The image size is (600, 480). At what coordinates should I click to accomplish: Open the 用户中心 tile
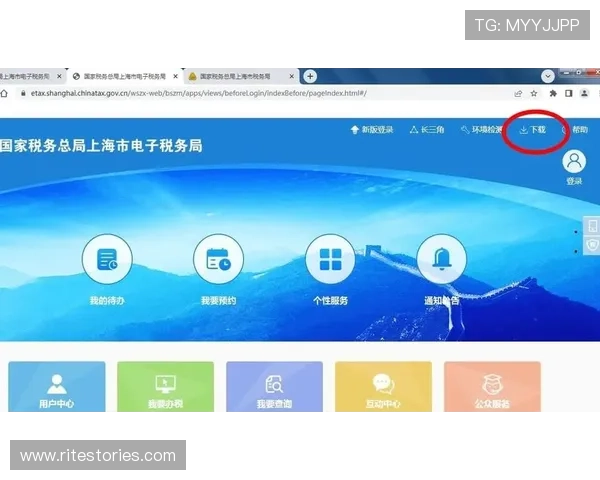click(x=57, y=387)
